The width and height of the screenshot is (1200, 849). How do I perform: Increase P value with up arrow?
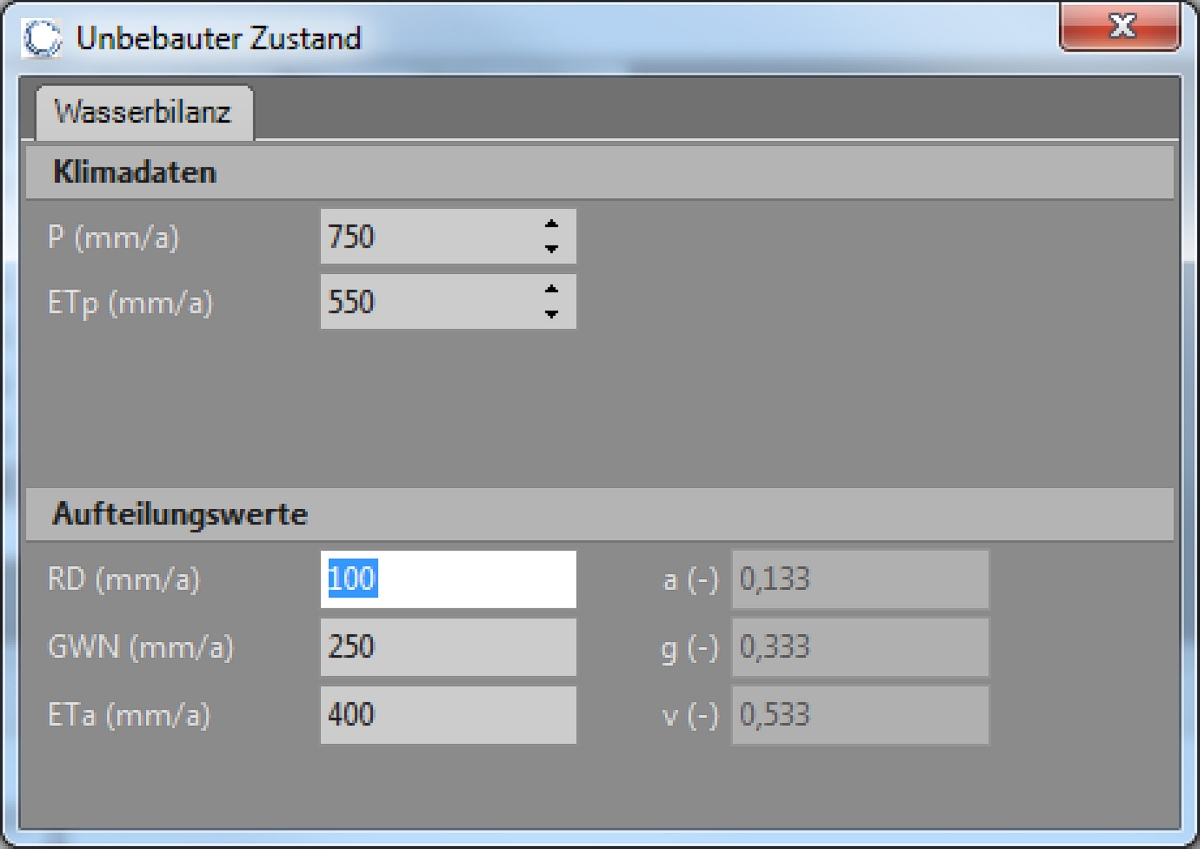pos(551,225)
